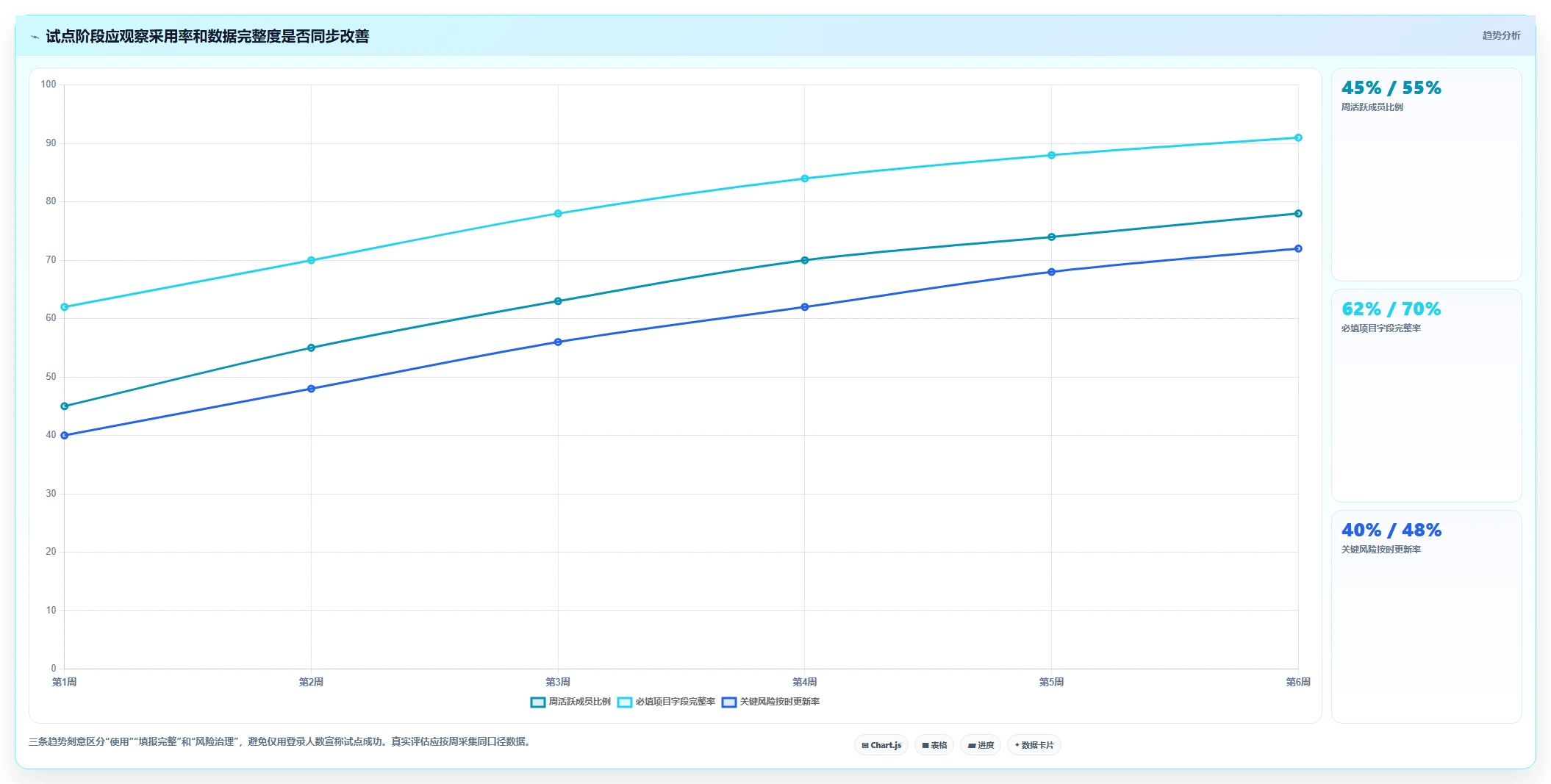Click the footnote starting 三条趋势刻意区分
Viewport: 1551px width, 784px height.
point(280,742)
